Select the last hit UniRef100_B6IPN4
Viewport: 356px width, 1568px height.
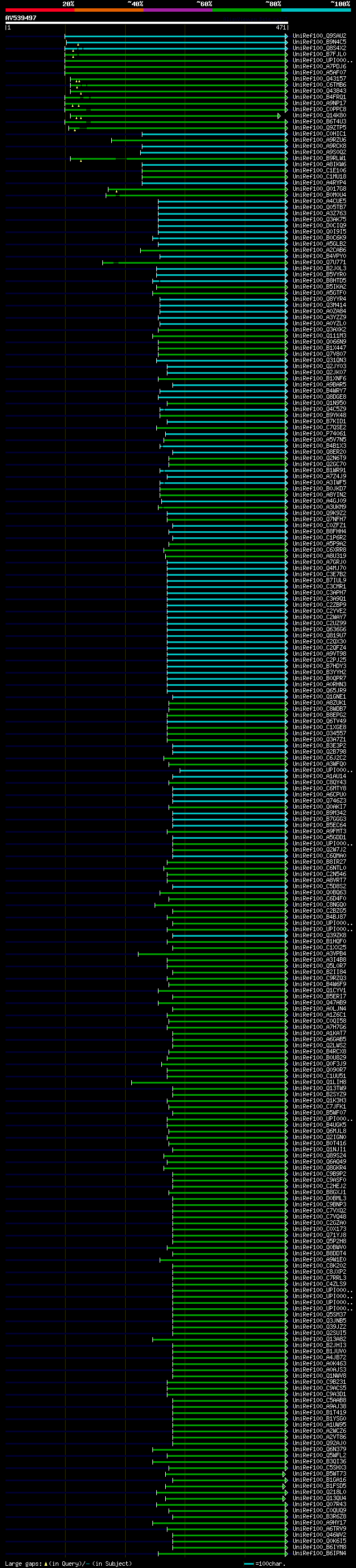pyautogui.click(x=319, y=1553)
